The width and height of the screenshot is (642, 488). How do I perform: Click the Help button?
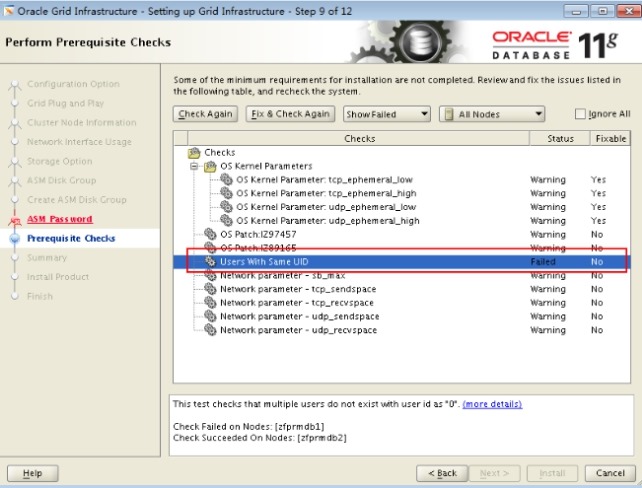tap(33, 473)
